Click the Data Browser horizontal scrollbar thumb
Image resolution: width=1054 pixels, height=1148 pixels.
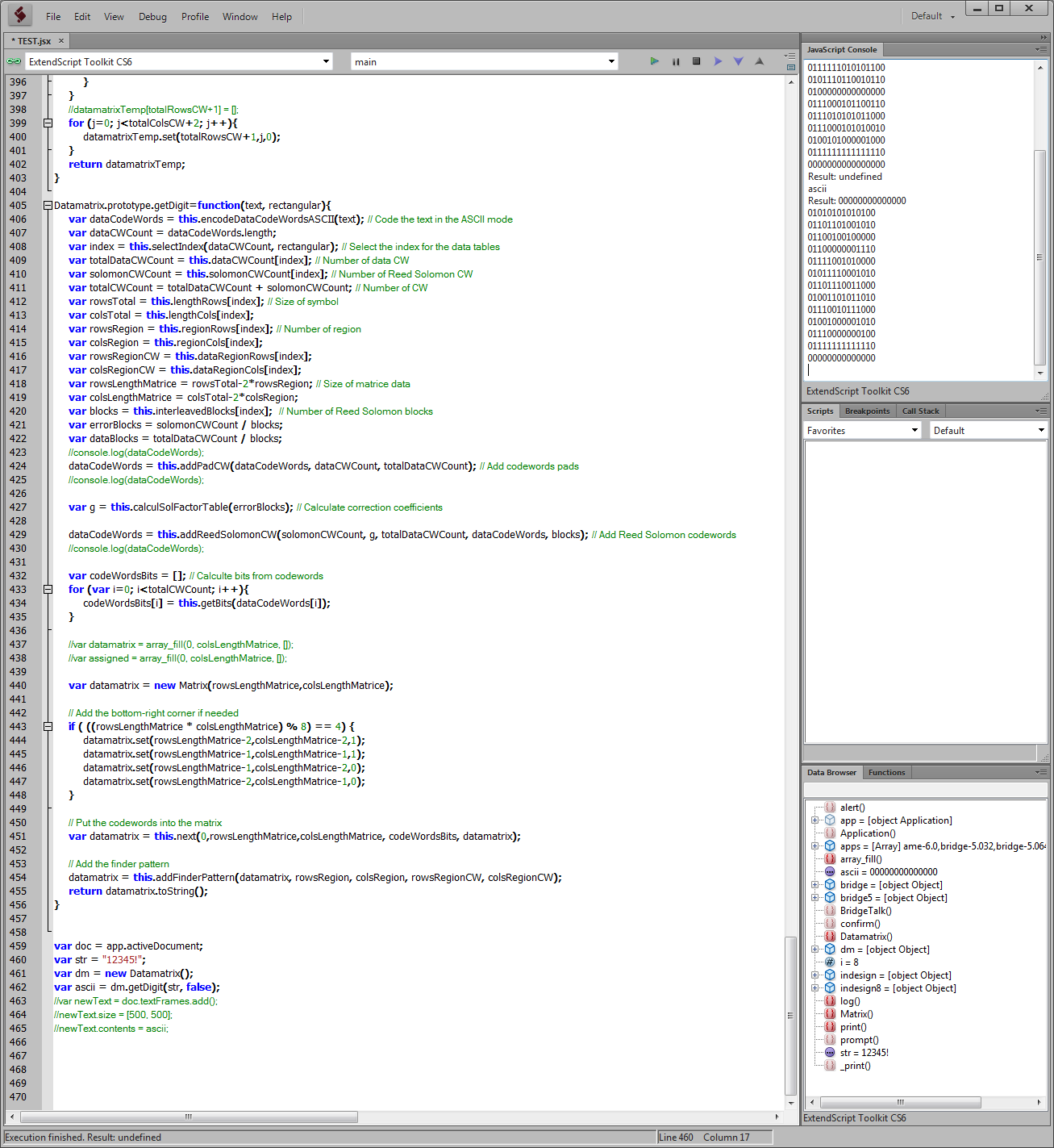[900, 1102]
